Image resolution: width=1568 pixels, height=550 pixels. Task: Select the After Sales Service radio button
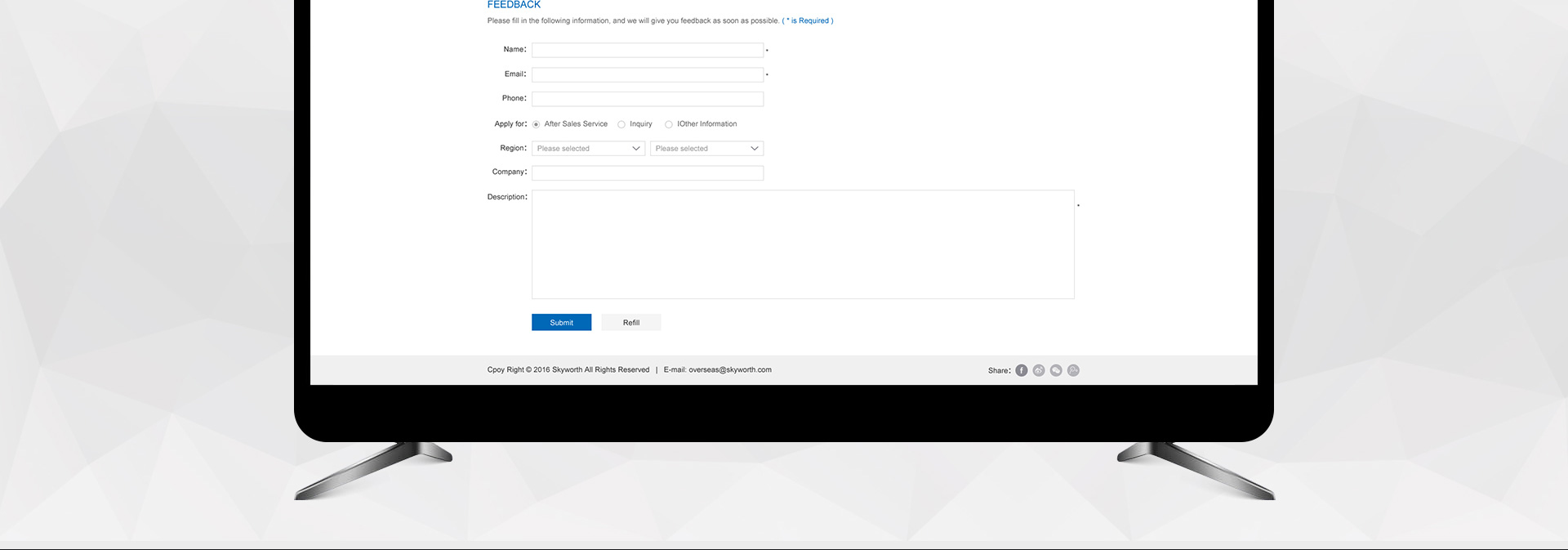(537, 124)
